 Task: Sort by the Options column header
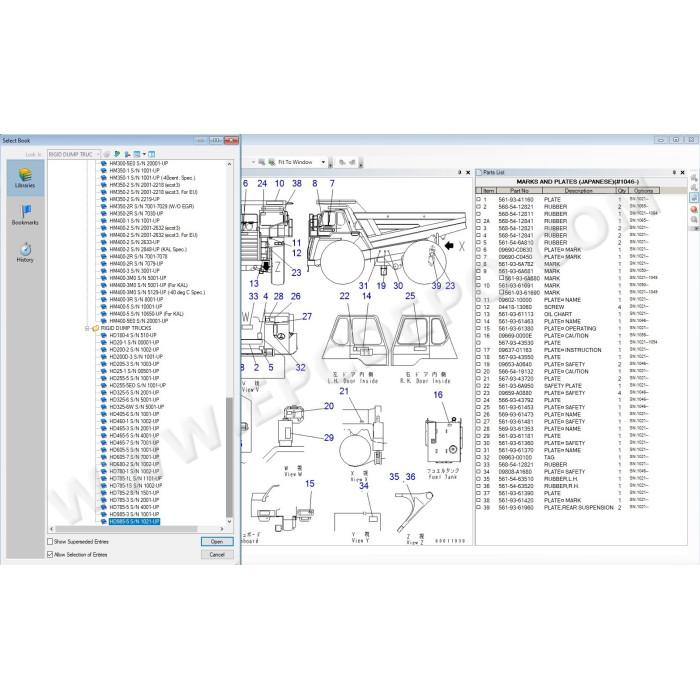[643, 191]
